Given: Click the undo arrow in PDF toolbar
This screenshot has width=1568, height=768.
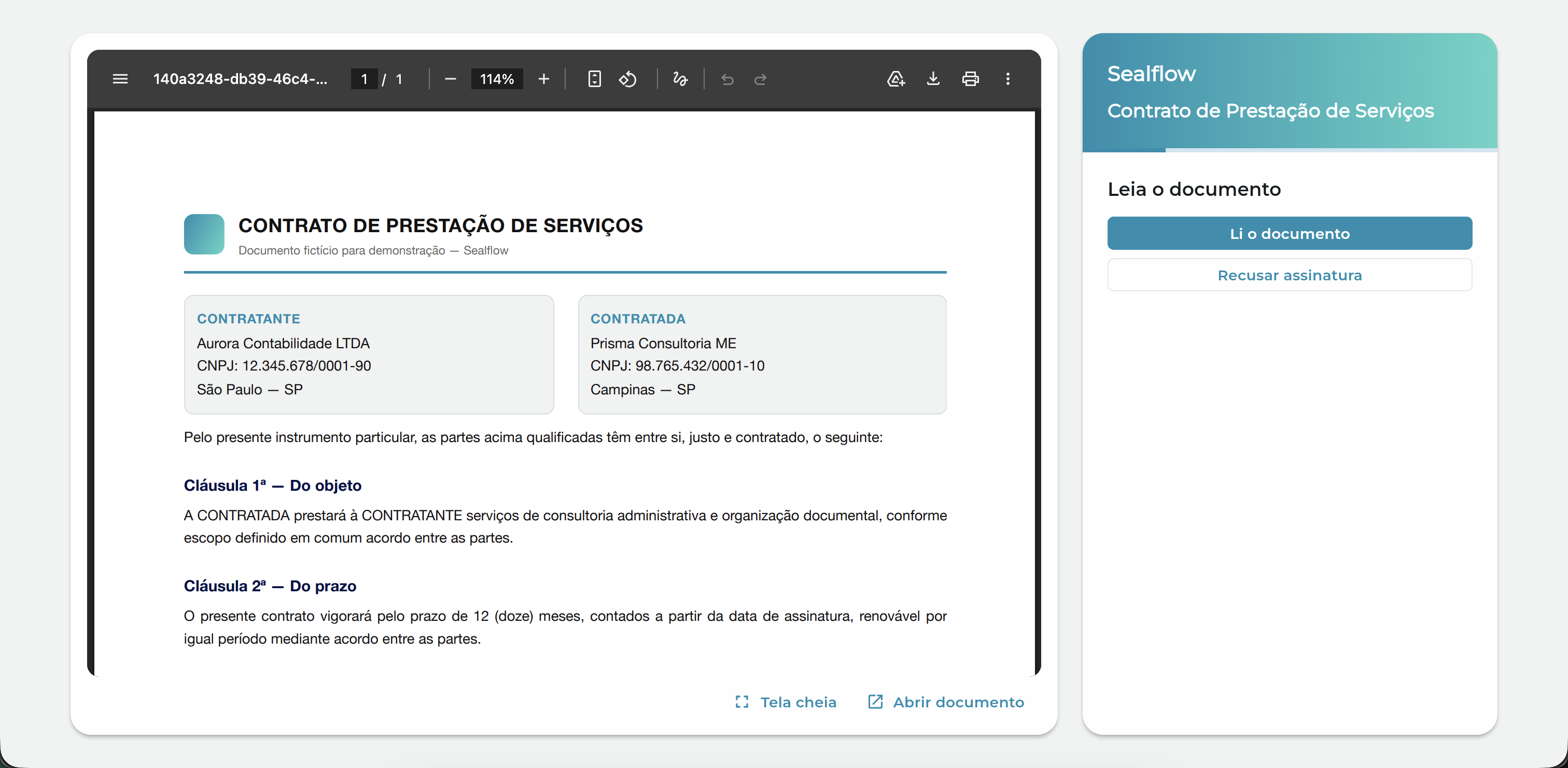Looking at the screenshot, I should point(727,79).
